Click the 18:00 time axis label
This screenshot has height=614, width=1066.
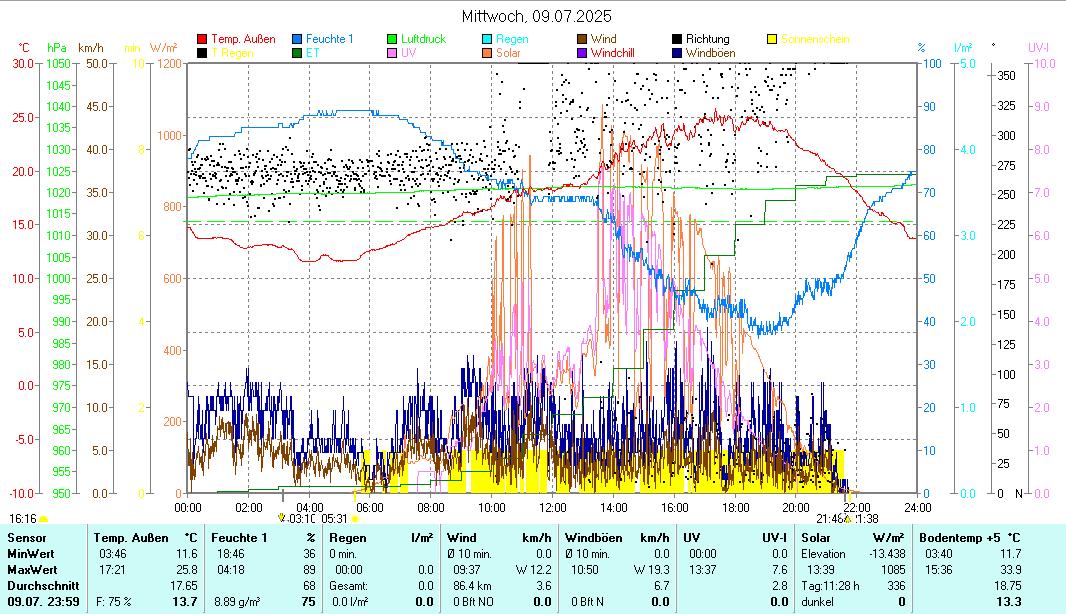736,507
